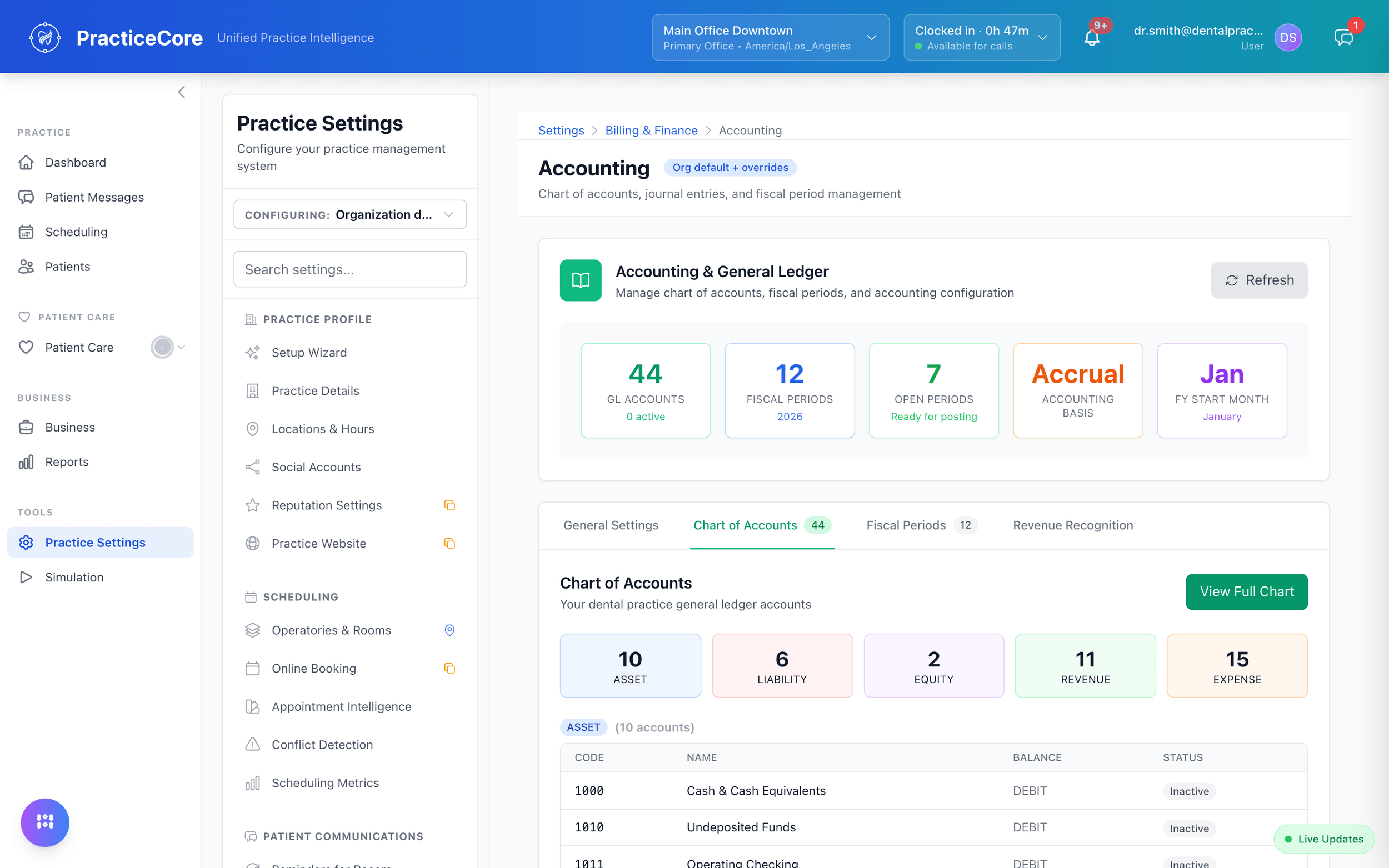Focus the Search settings field

350,269
